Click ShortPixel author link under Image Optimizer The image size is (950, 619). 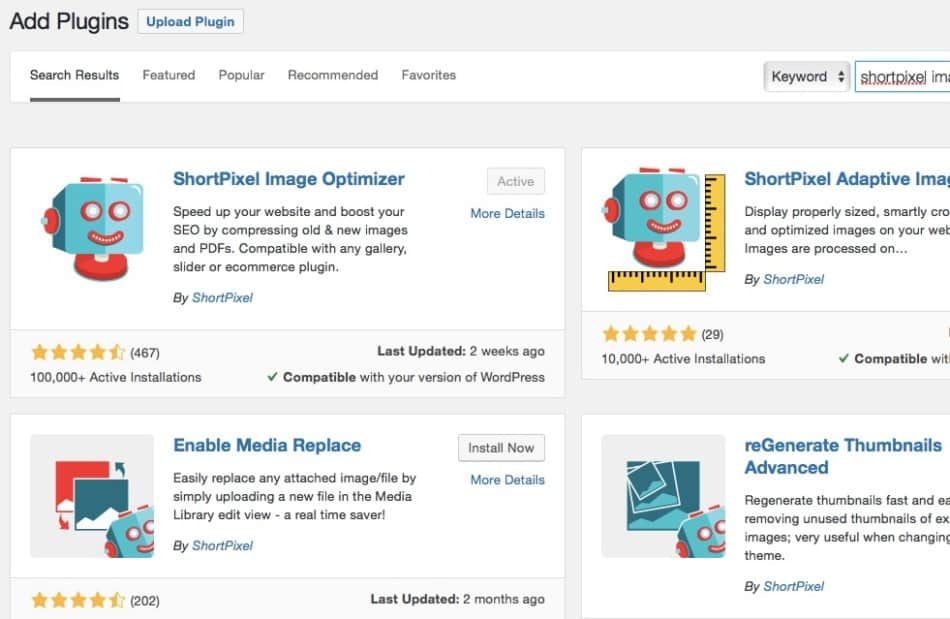point(222,297)
